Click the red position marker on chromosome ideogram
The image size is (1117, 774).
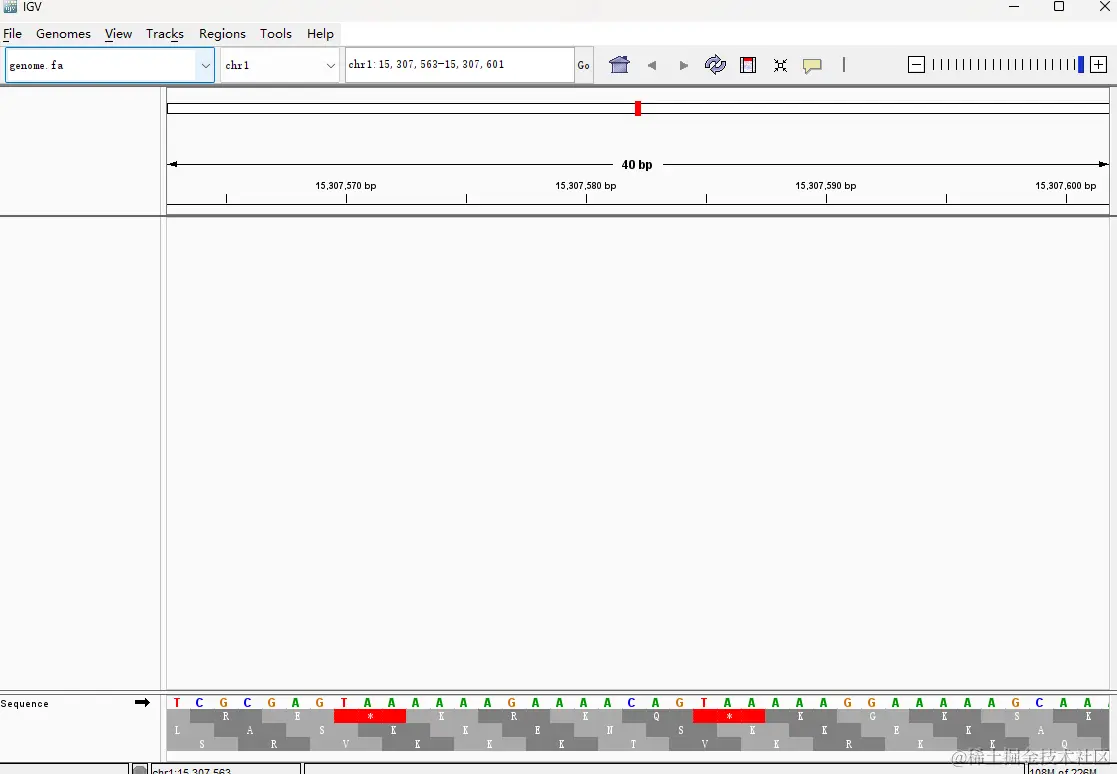[638, 108]
